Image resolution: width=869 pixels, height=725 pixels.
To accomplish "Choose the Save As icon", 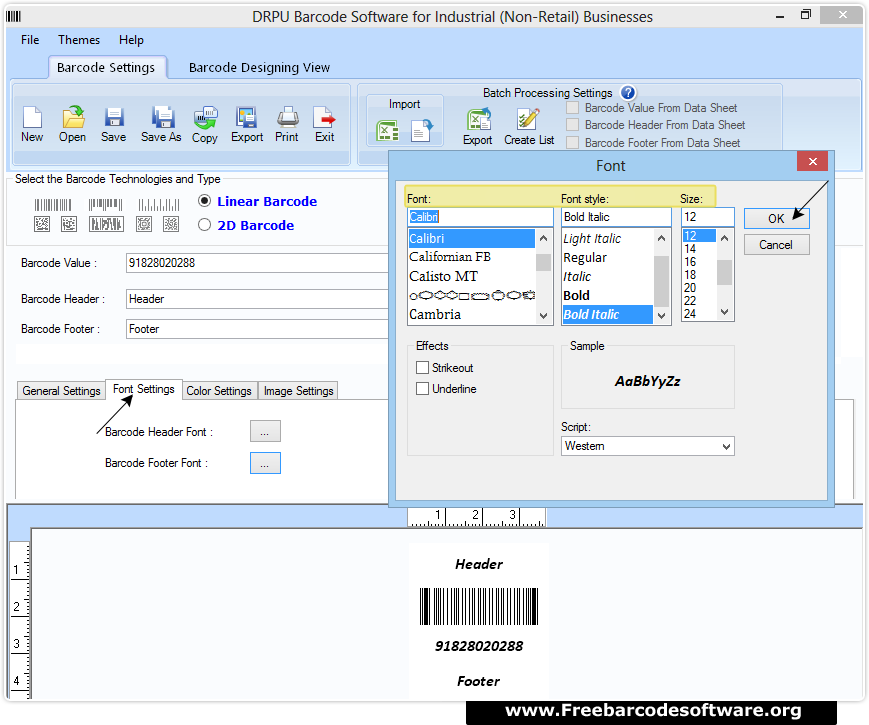I will tap(163, 117).
